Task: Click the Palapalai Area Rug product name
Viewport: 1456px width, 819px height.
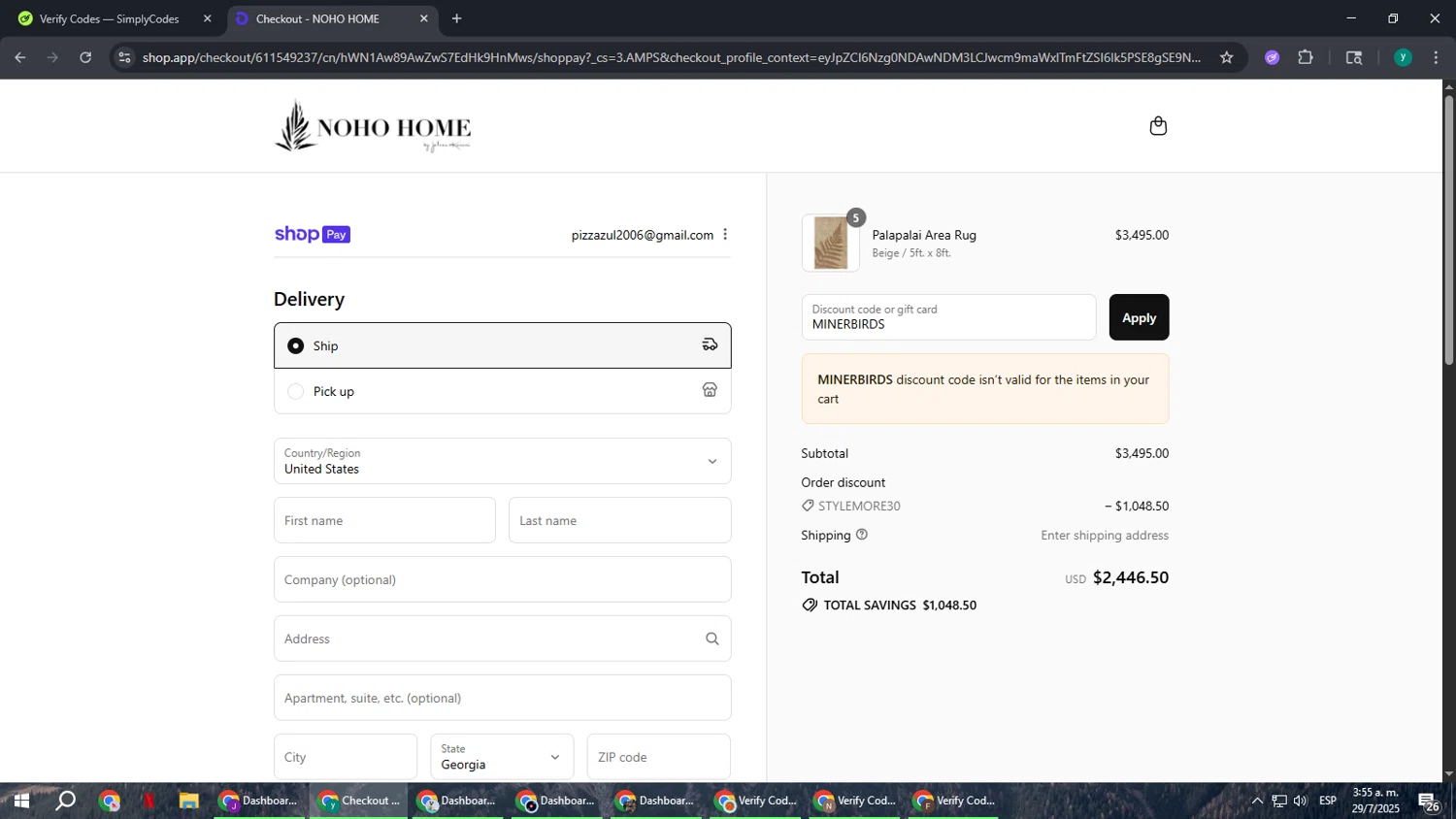Action: (924, 235)
